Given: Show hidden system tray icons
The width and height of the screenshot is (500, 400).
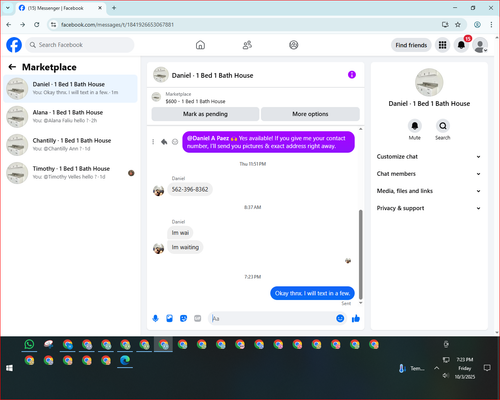Looking at the screenshot, I should click(x=436, y=368).
